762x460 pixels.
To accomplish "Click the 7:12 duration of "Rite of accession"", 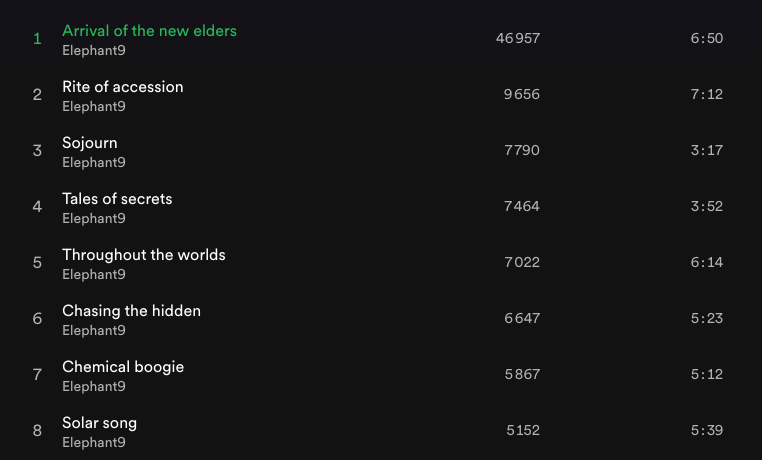I will click(706, 95).
